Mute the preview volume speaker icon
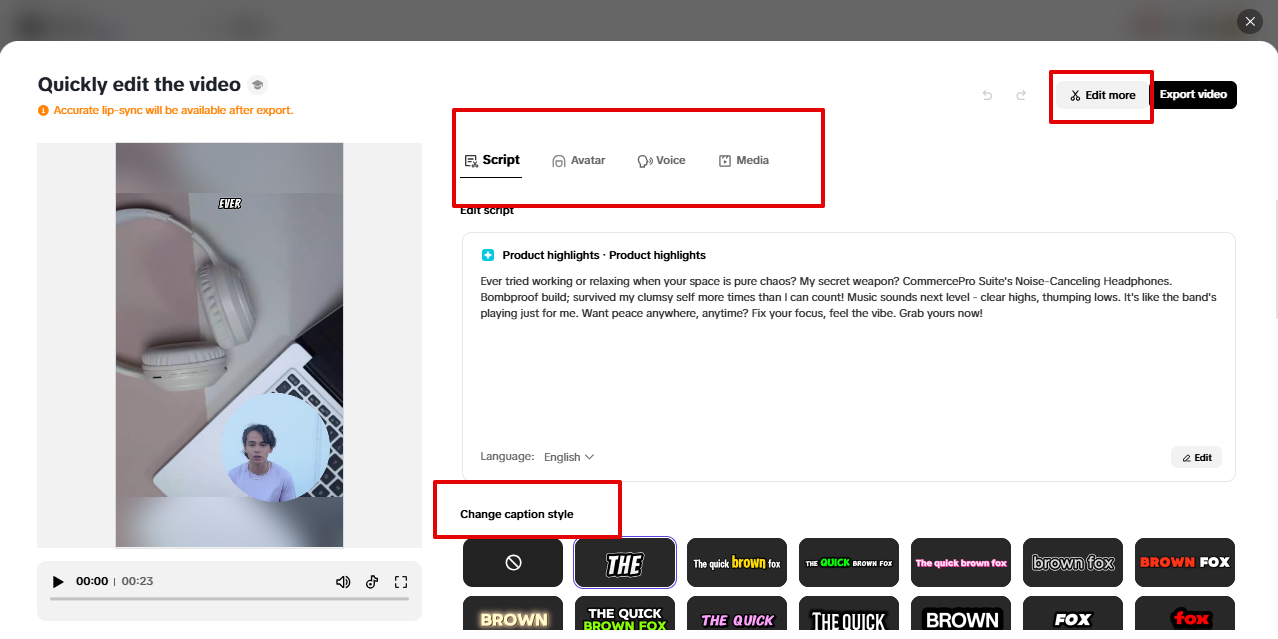The height and width of the screenshot is (639, 1278). click(343, 582)
